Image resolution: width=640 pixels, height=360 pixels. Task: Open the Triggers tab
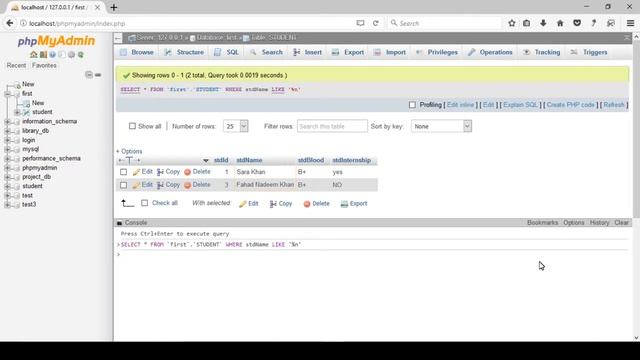(x=589, y=52)
